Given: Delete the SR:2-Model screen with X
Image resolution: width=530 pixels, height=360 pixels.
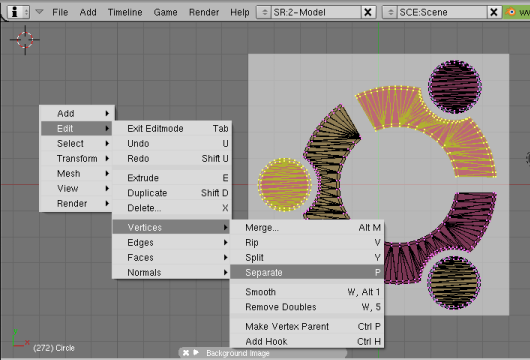Looking at the screenshot, I should click(368, 13).
